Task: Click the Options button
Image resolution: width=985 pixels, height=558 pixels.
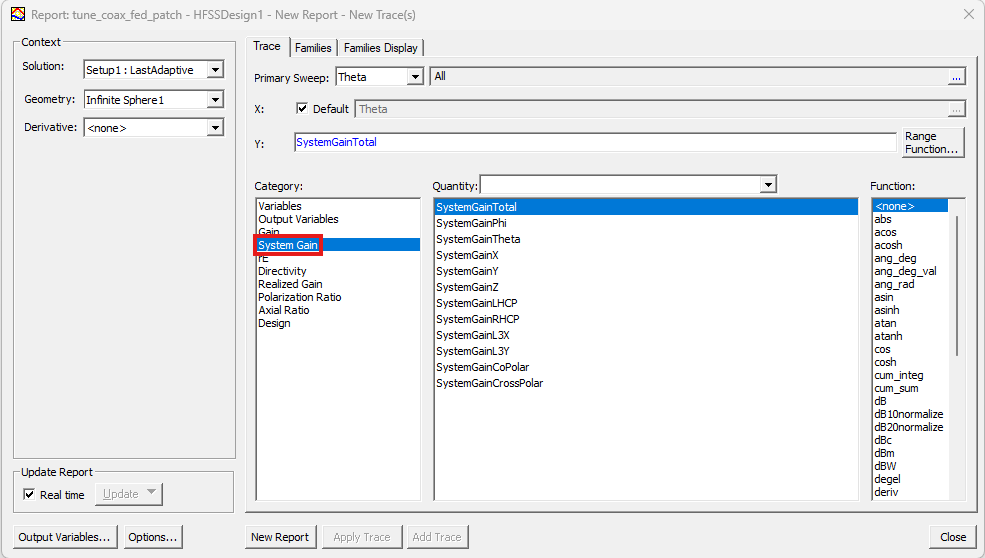Action: coord(153,537)
